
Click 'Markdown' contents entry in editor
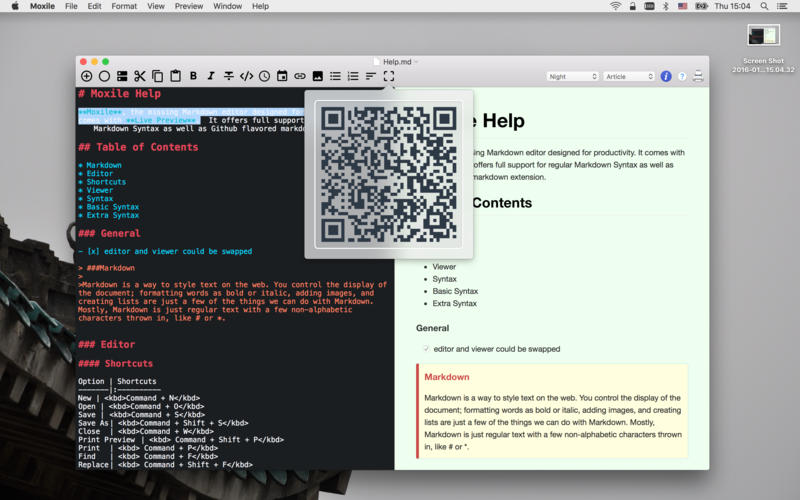click(x=104, y=165)
